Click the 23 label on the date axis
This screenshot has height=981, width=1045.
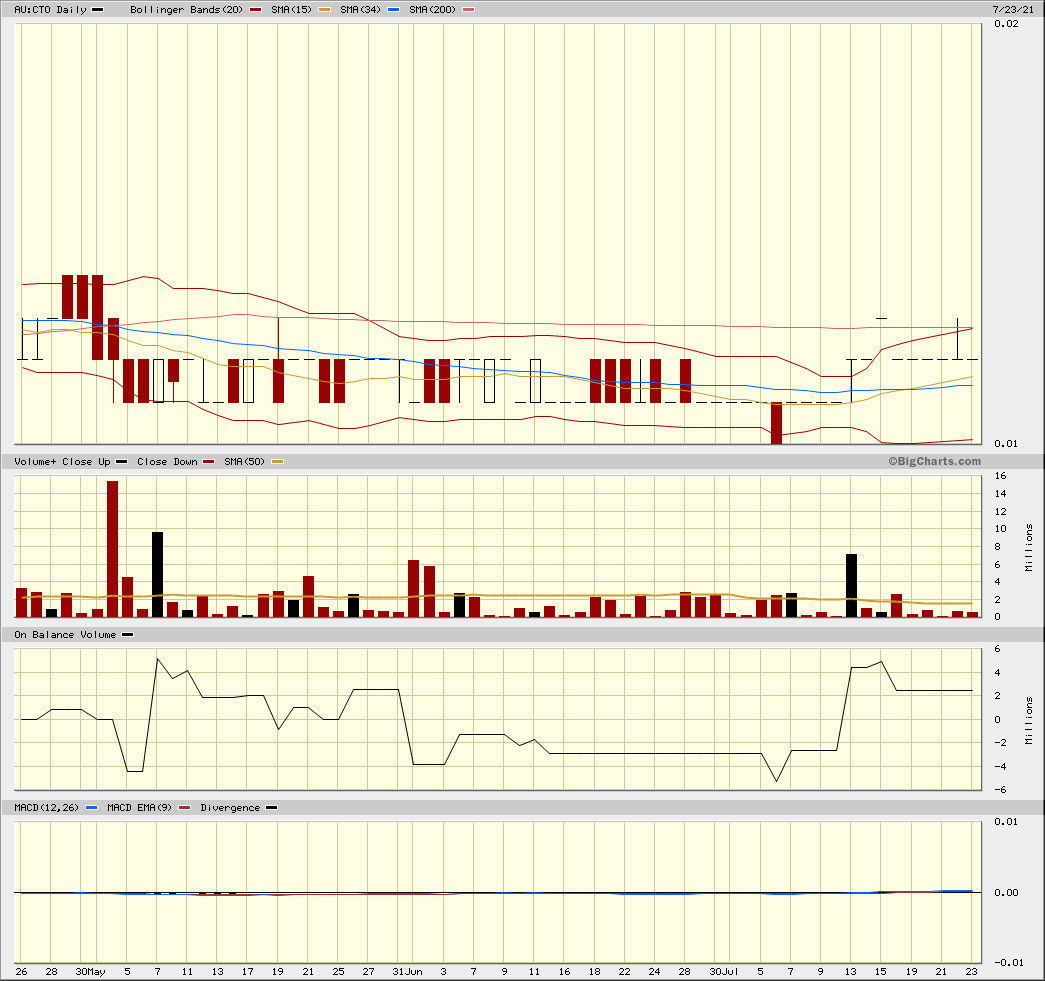pos(972,972)
